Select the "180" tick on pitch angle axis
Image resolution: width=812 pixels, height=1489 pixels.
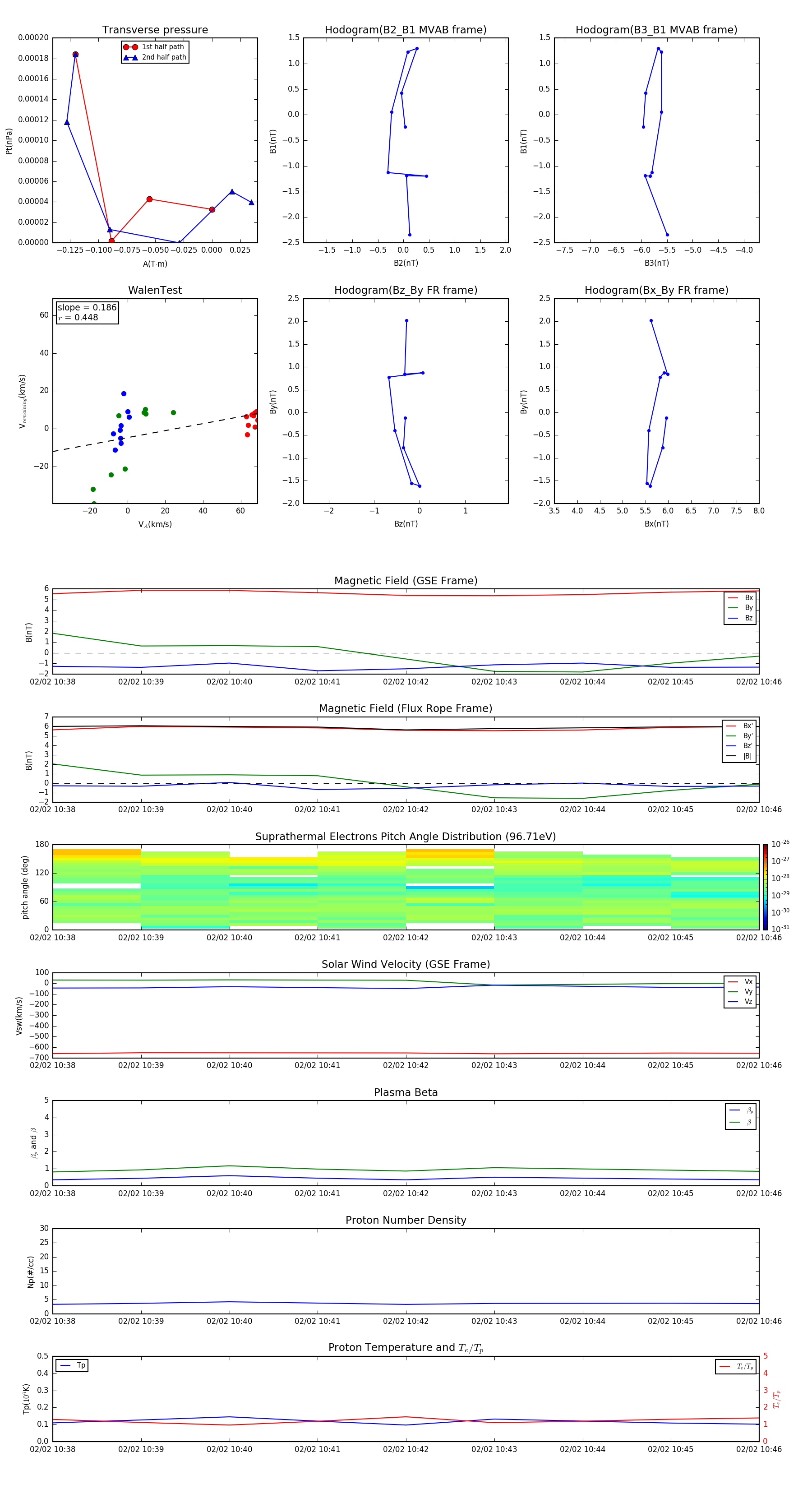coord(42,845)
